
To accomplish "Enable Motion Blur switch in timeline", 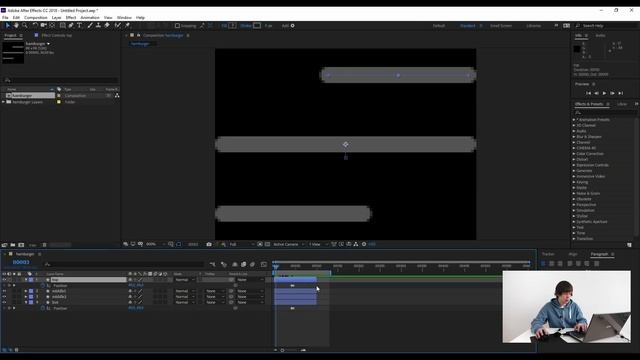I will (252, 264).
